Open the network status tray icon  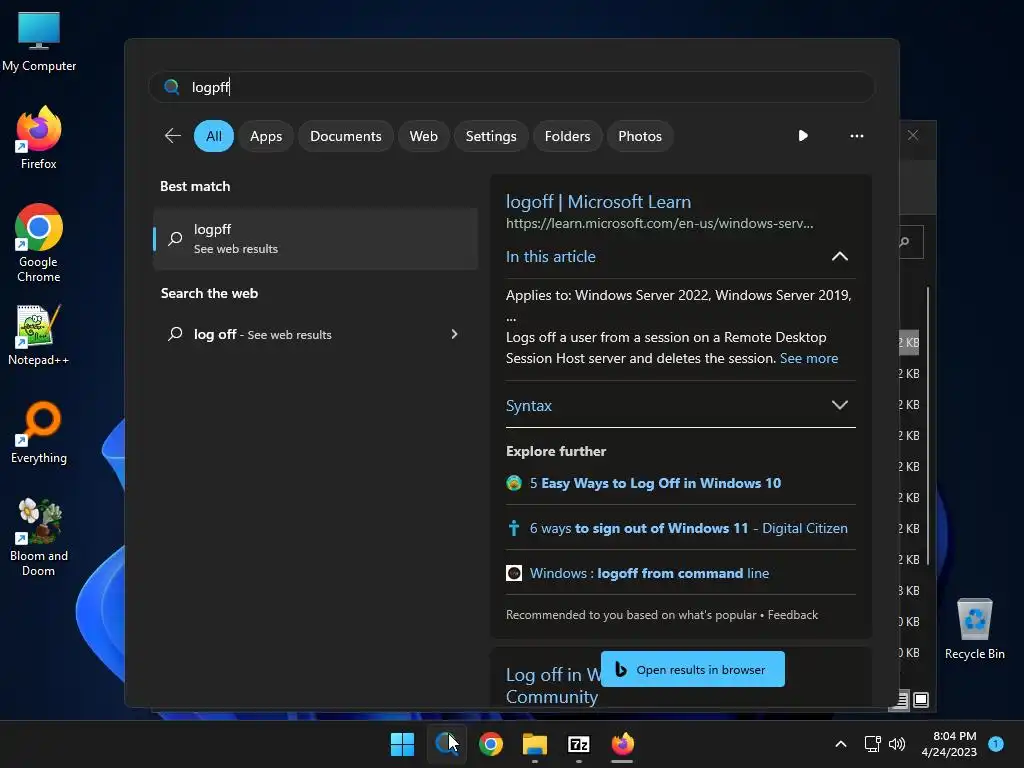coord(872,744)
